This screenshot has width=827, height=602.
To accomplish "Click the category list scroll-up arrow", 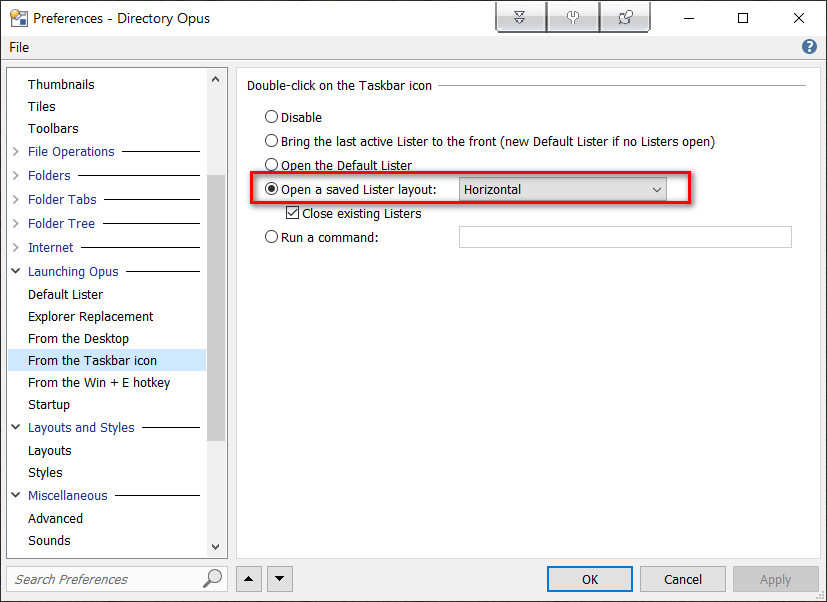I will (216, 80).
